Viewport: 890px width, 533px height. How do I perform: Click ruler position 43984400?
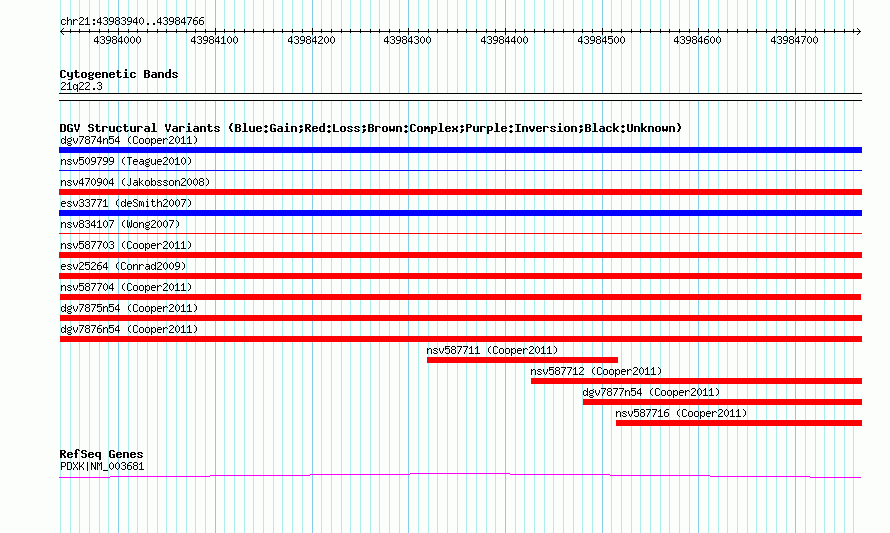pyautogui.click(x=504, y=40)
